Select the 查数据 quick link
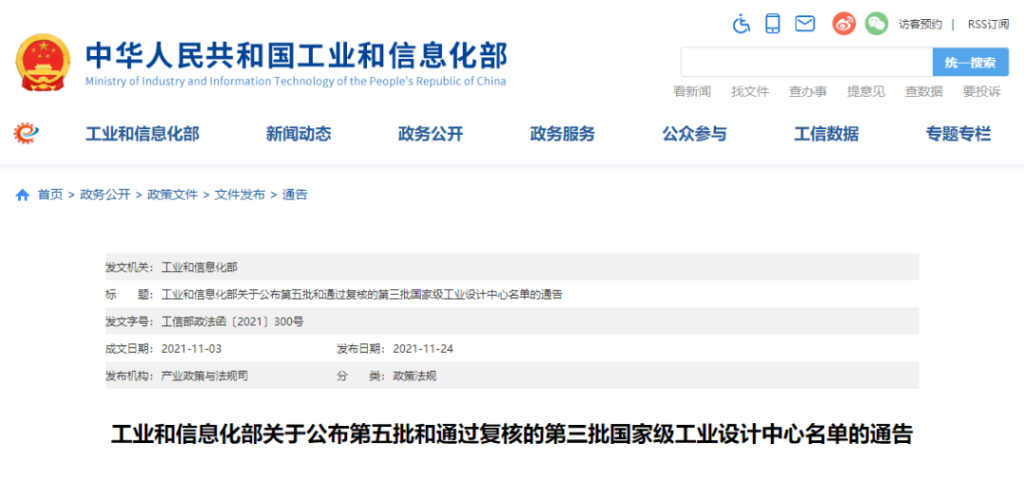The height and width of the screenshot is (500, 1024). pos(923,91)
